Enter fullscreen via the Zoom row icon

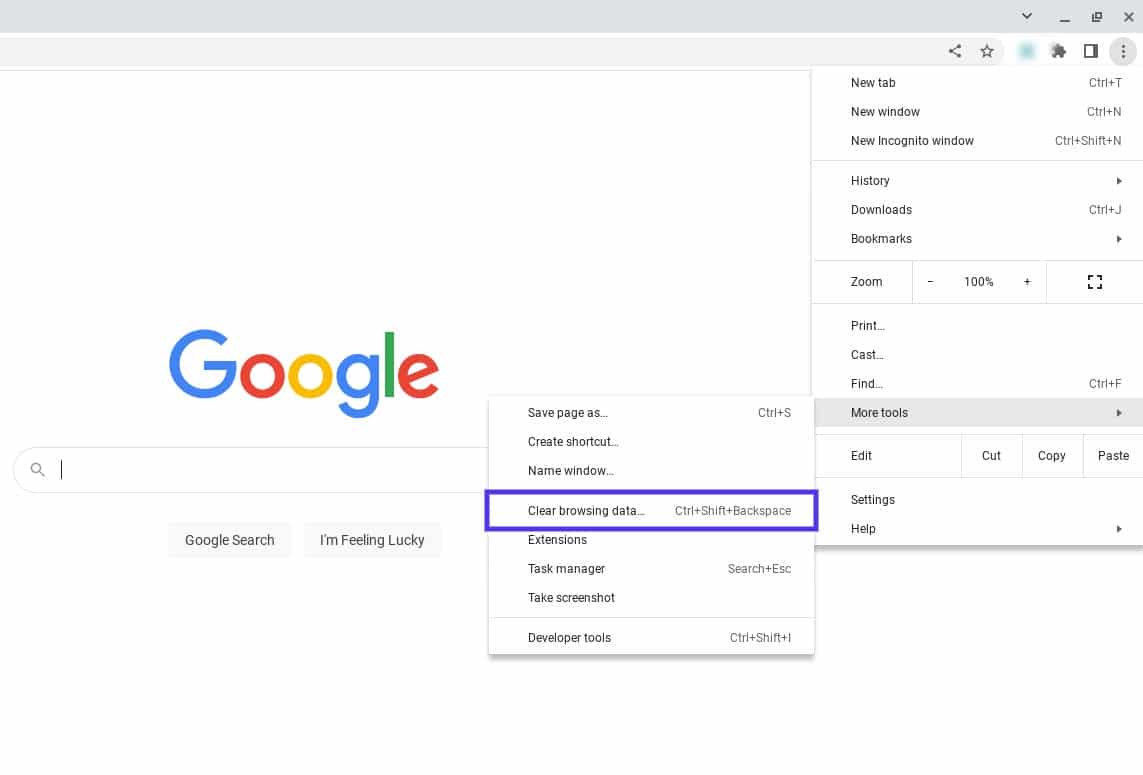(x=1094, y=282)
